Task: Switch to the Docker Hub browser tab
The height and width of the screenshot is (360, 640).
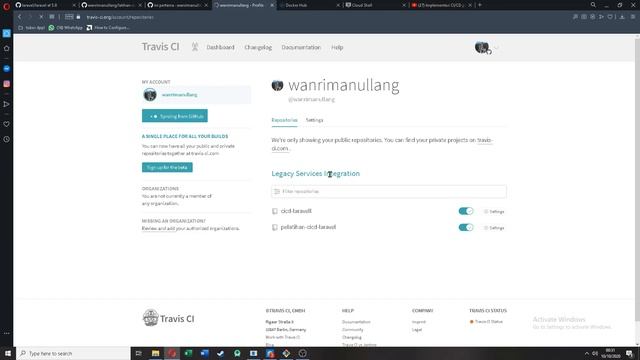Action: 308,5
